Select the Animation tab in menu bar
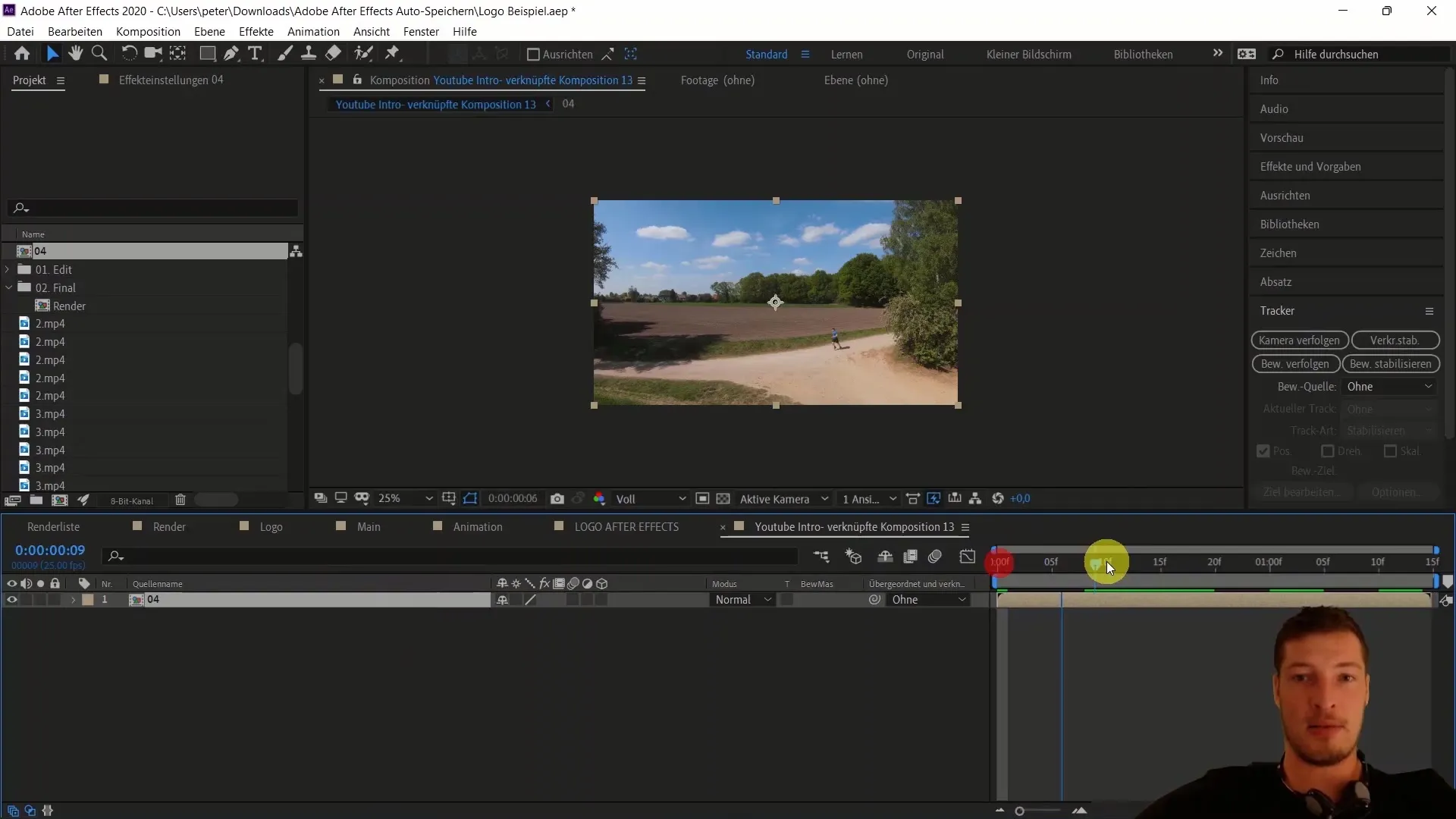 [313, 31]
